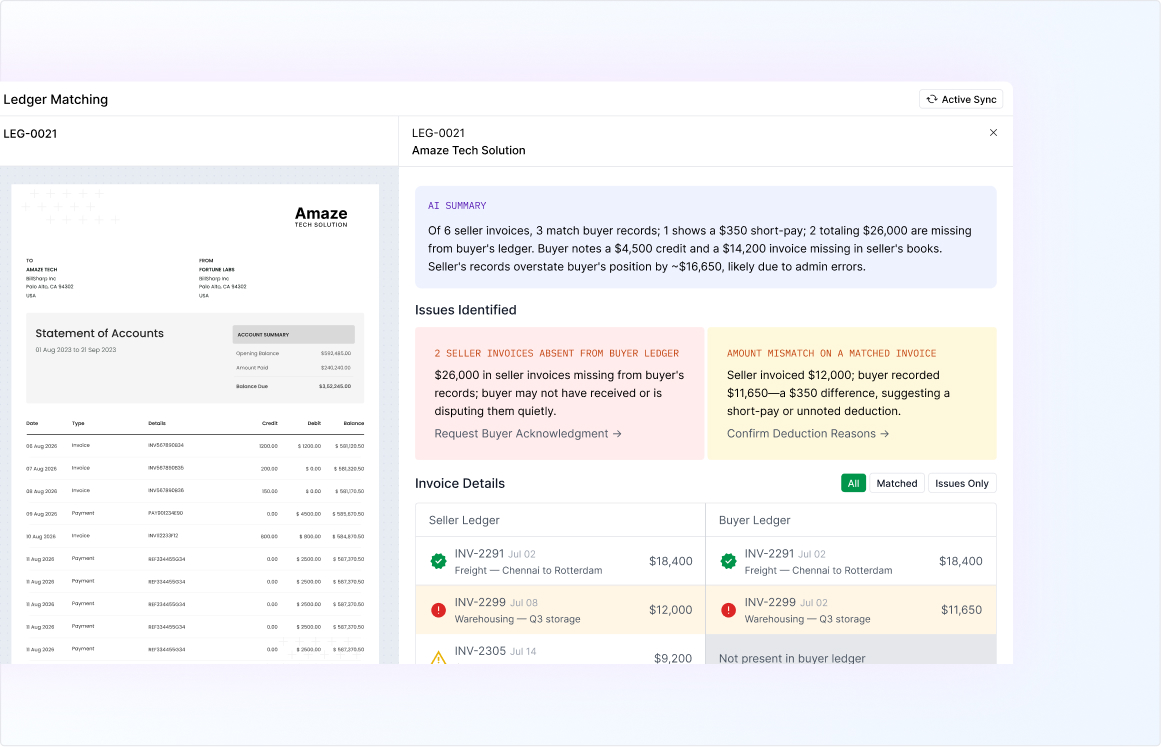Screen dimensions: 1161x747
Task: Click the statement document preview thumbnail
Action: (195, 423)
